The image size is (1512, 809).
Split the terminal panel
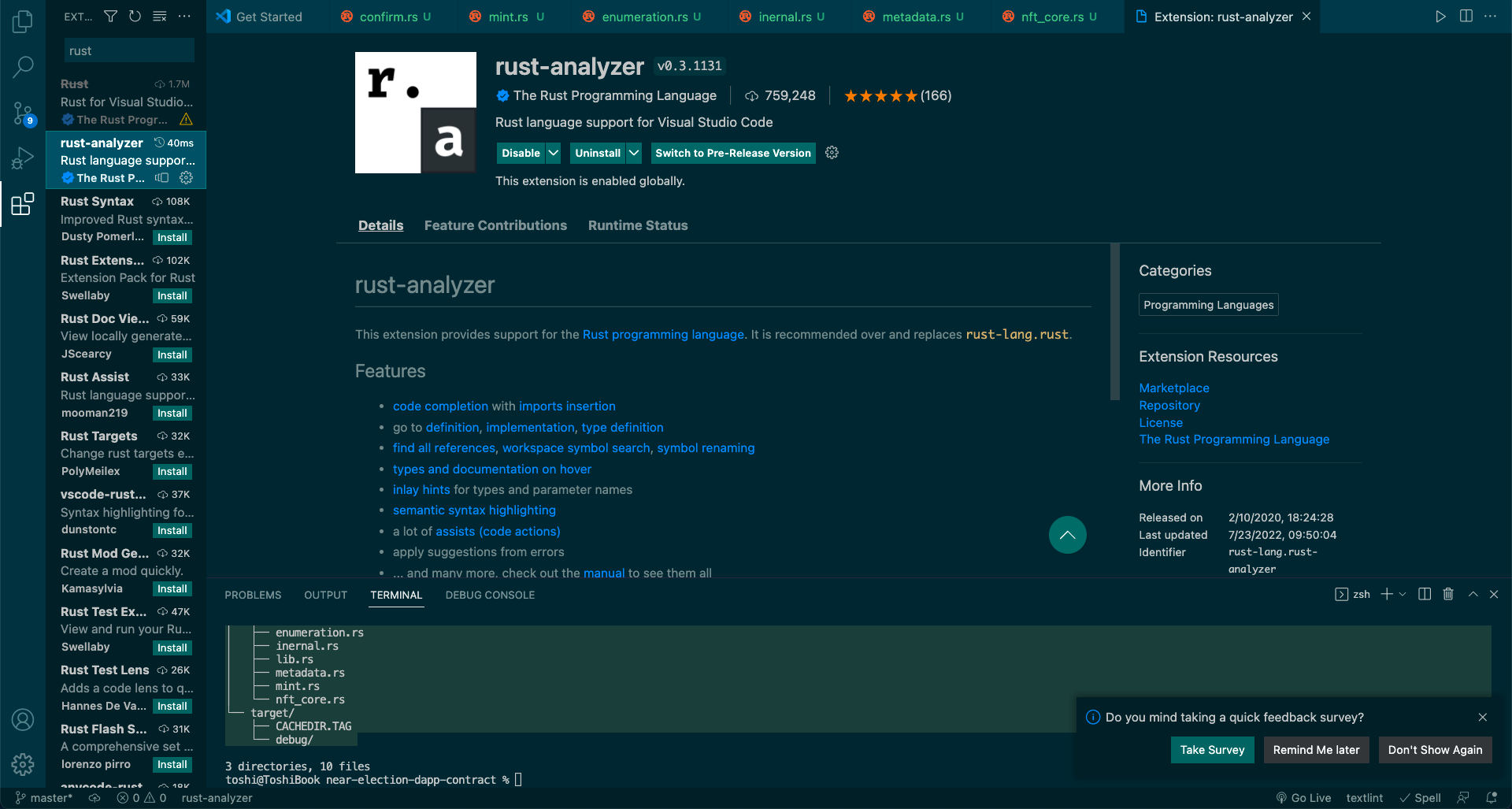[x=1425, y=594]
